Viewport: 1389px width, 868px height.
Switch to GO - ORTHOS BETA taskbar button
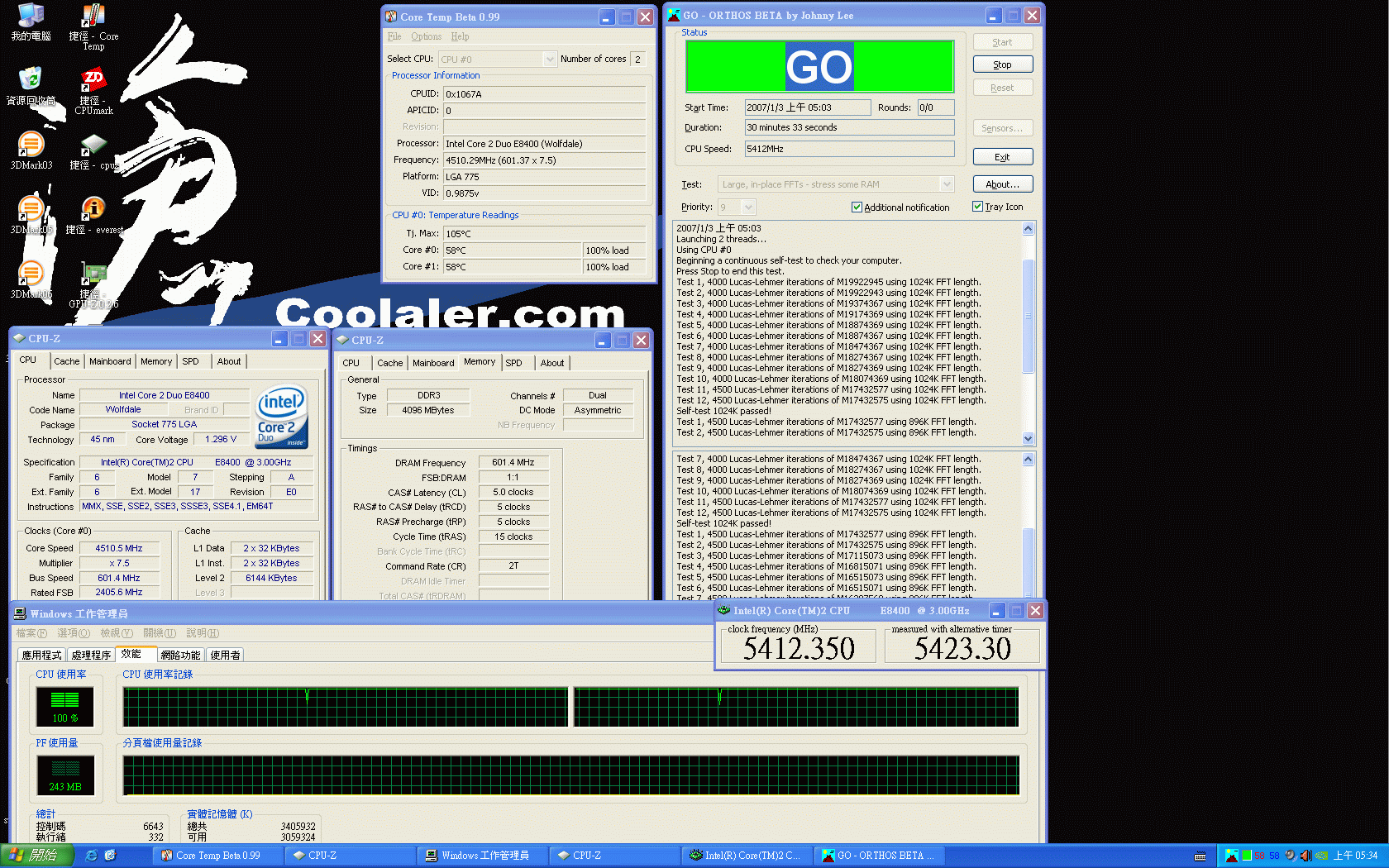[880, 856]
